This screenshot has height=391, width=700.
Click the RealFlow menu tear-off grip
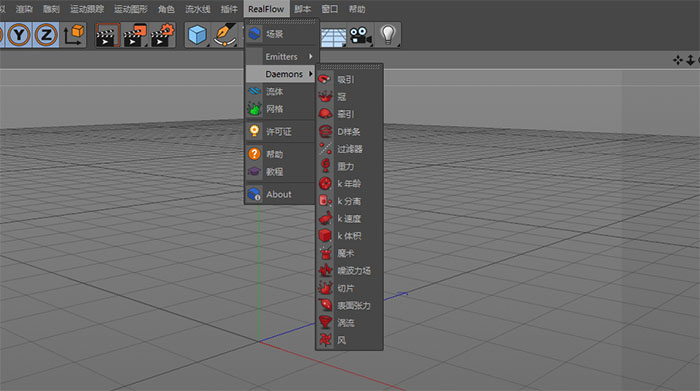pos(282,21)
